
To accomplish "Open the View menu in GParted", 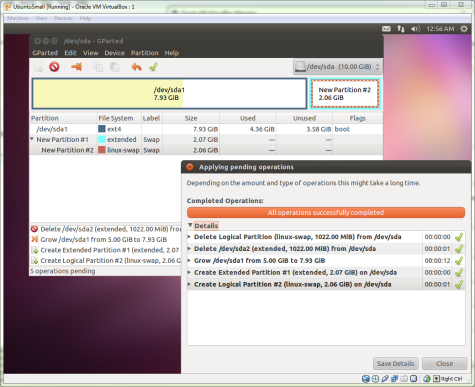I will pos(90,53).
